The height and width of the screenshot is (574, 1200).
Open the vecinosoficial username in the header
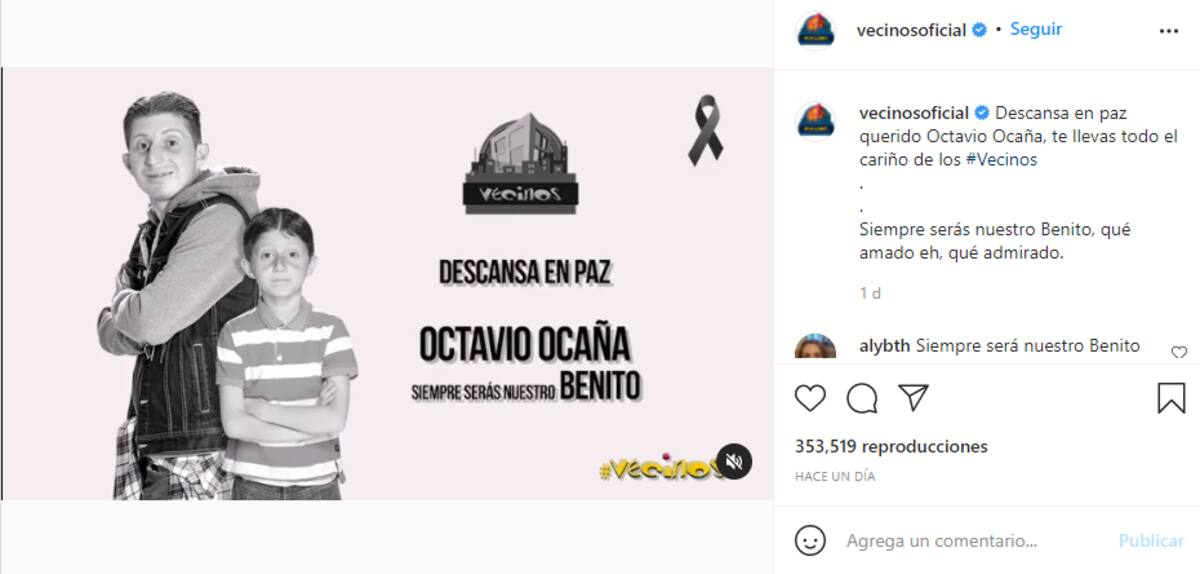click(913, 30)
